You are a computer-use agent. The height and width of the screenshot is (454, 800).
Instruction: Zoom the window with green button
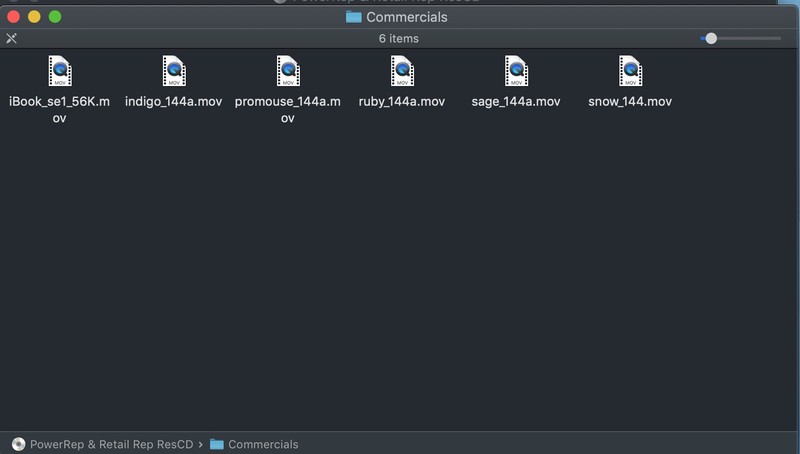55,17
